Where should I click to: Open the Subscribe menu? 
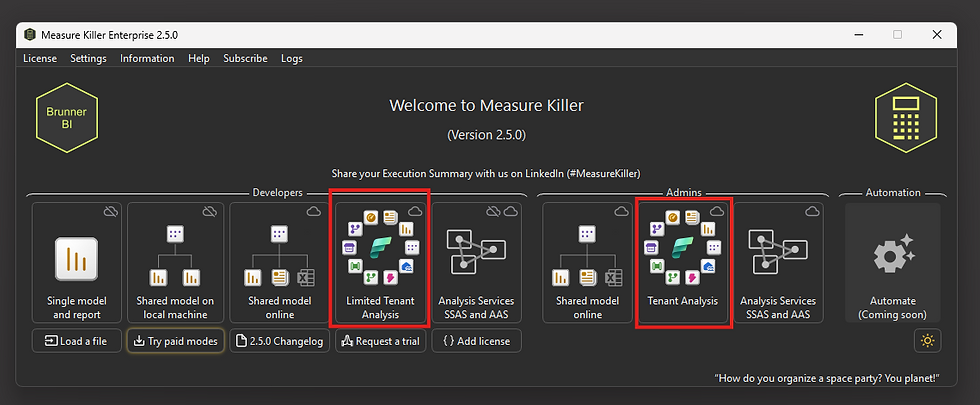[x=245, y=58]
